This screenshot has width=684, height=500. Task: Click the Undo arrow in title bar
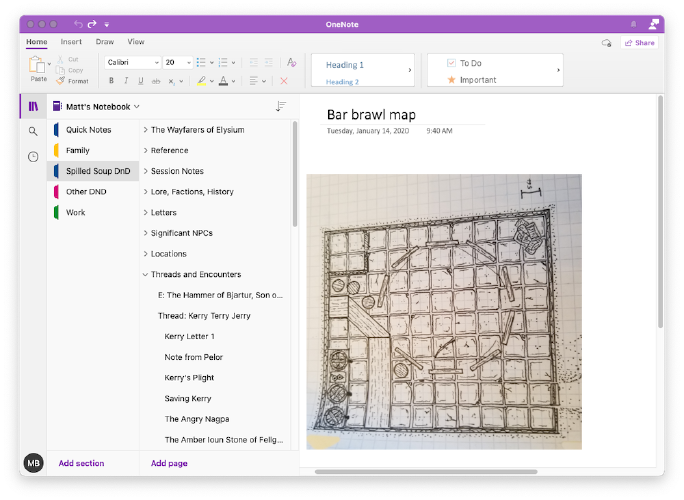coord(78,24)
